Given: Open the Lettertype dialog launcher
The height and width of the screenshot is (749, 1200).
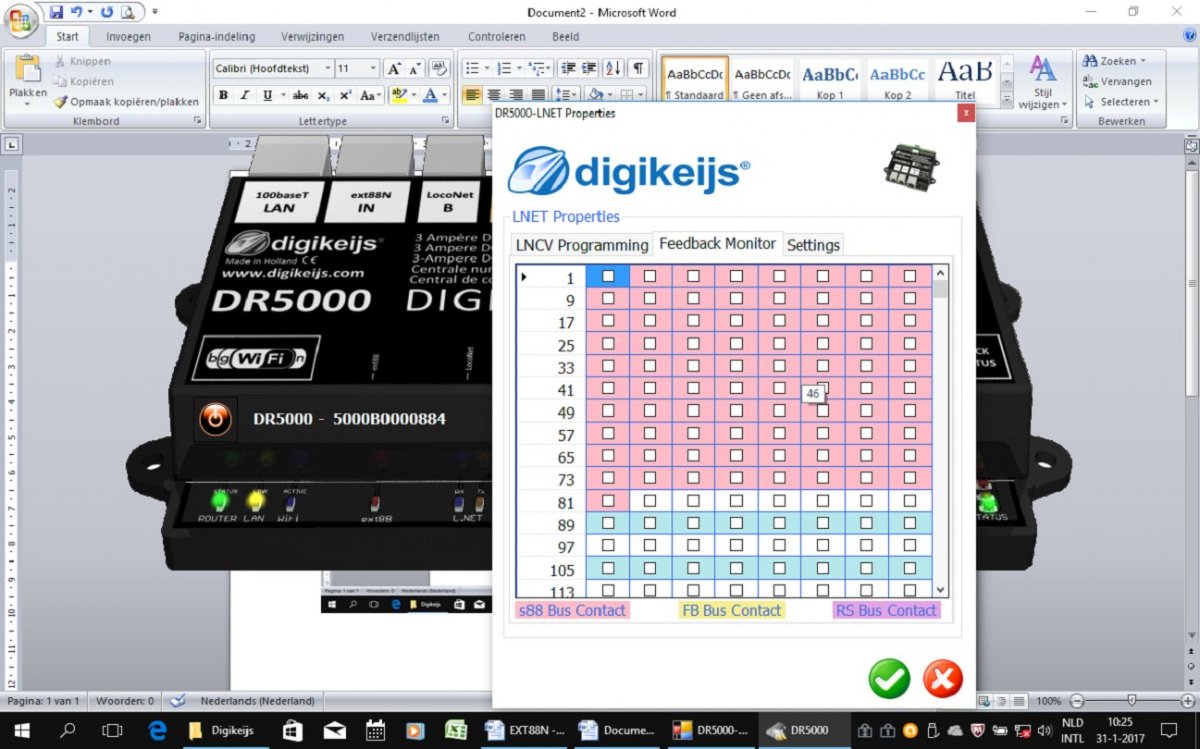Looking at the screenshot, I should point(447,121).
